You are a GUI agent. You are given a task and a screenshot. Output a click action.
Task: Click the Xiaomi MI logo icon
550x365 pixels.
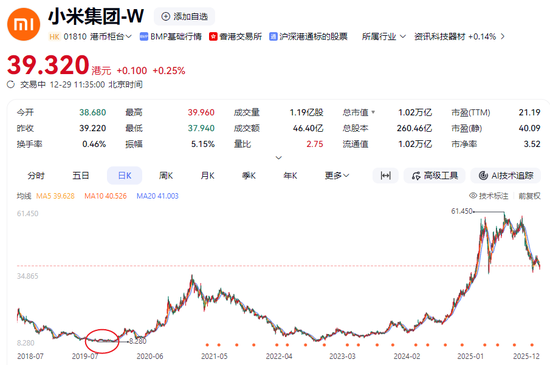pyautogui.click(x=24, y=24)
